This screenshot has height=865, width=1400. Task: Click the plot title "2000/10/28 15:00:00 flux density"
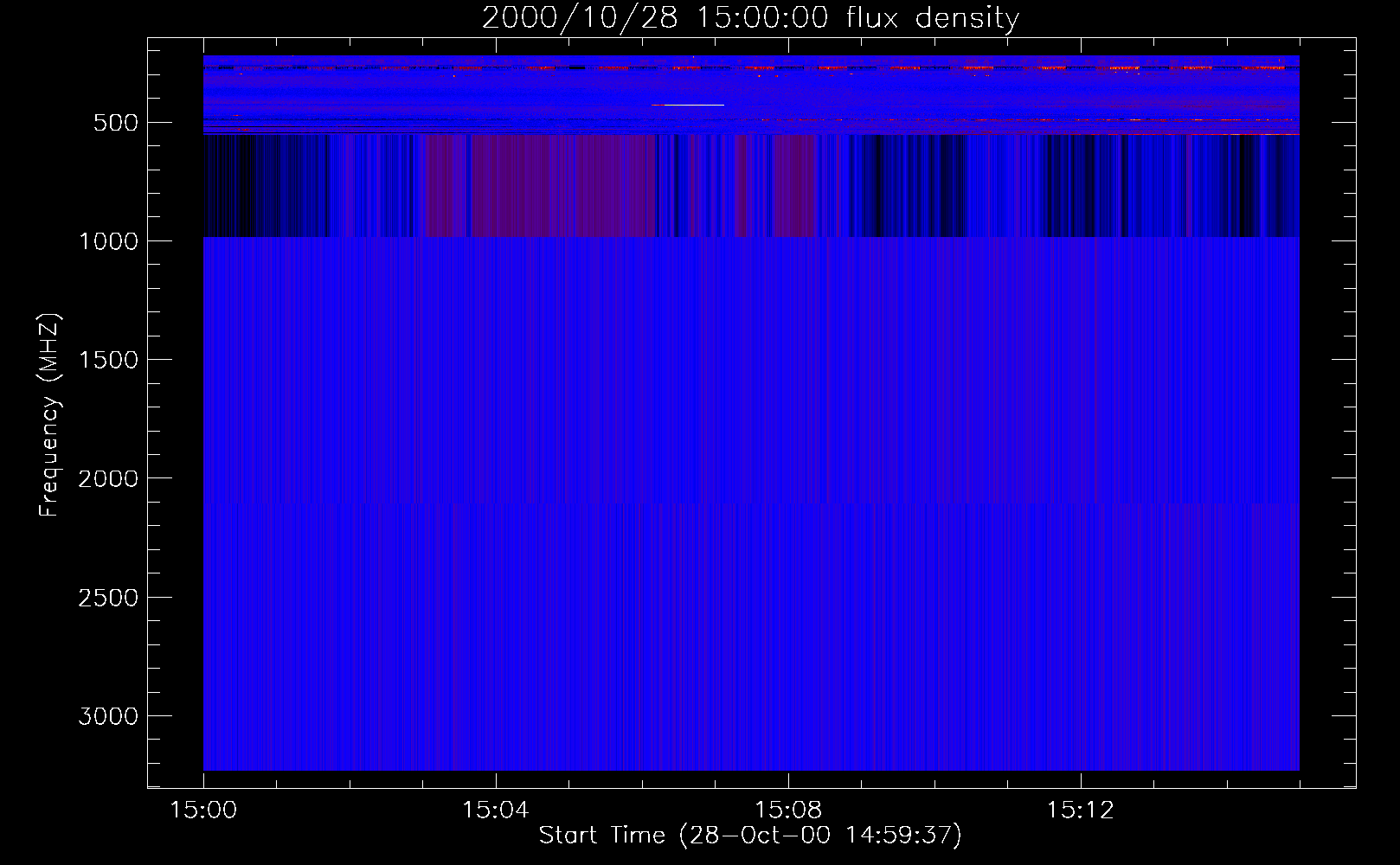750,18
